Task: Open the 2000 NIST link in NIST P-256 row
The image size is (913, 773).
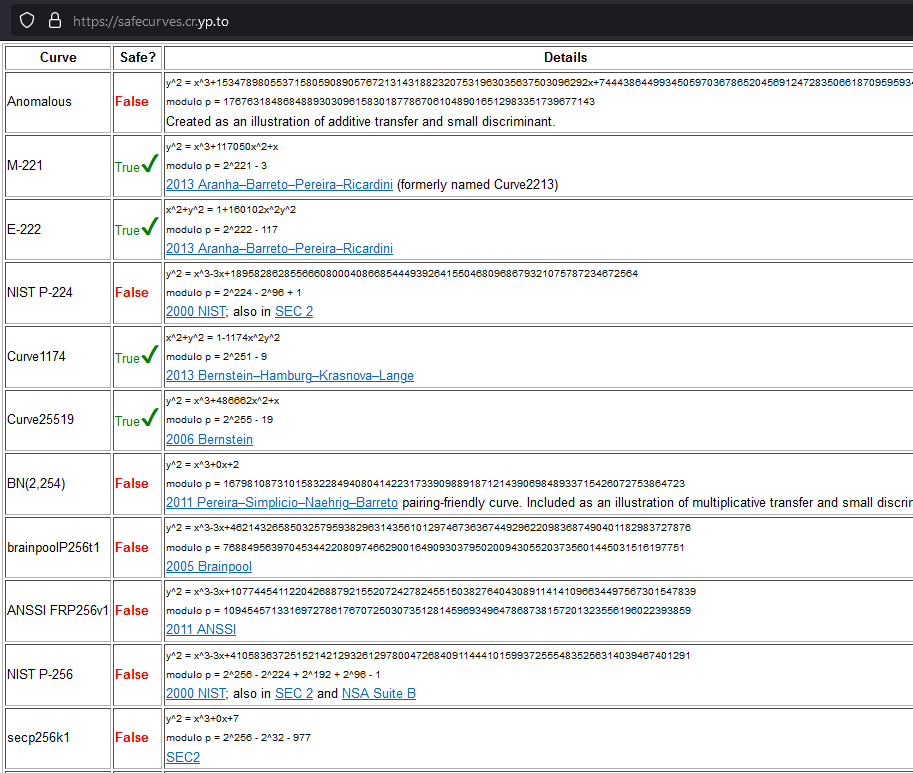Action: coord(196,693)
